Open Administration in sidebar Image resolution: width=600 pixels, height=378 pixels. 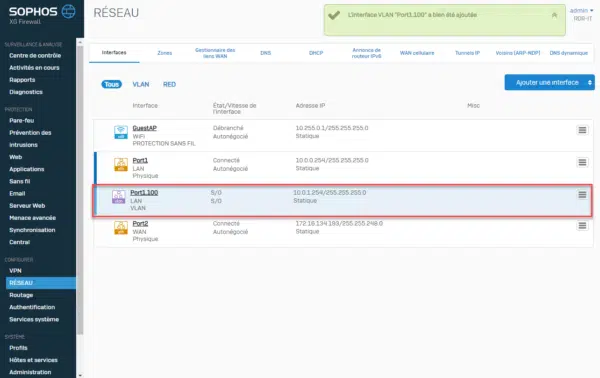pyautogui.click(x=30, y=372)
